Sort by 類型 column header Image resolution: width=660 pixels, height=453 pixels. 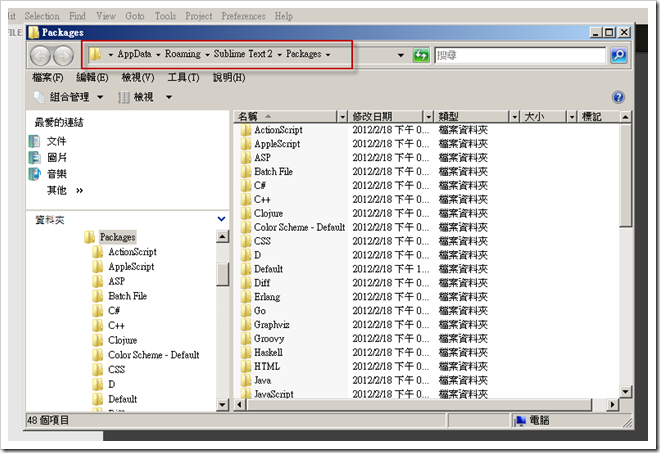coord(472,117)
